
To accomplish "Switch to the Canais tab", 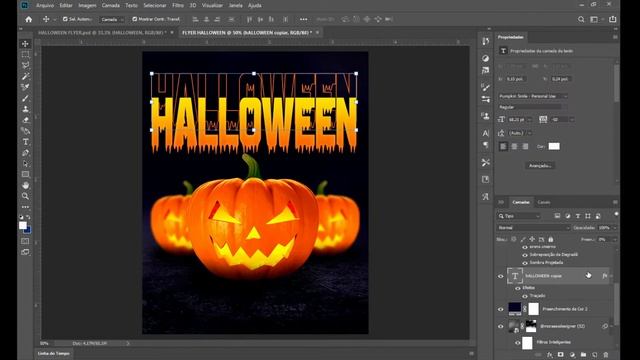I will click(544, 202).
